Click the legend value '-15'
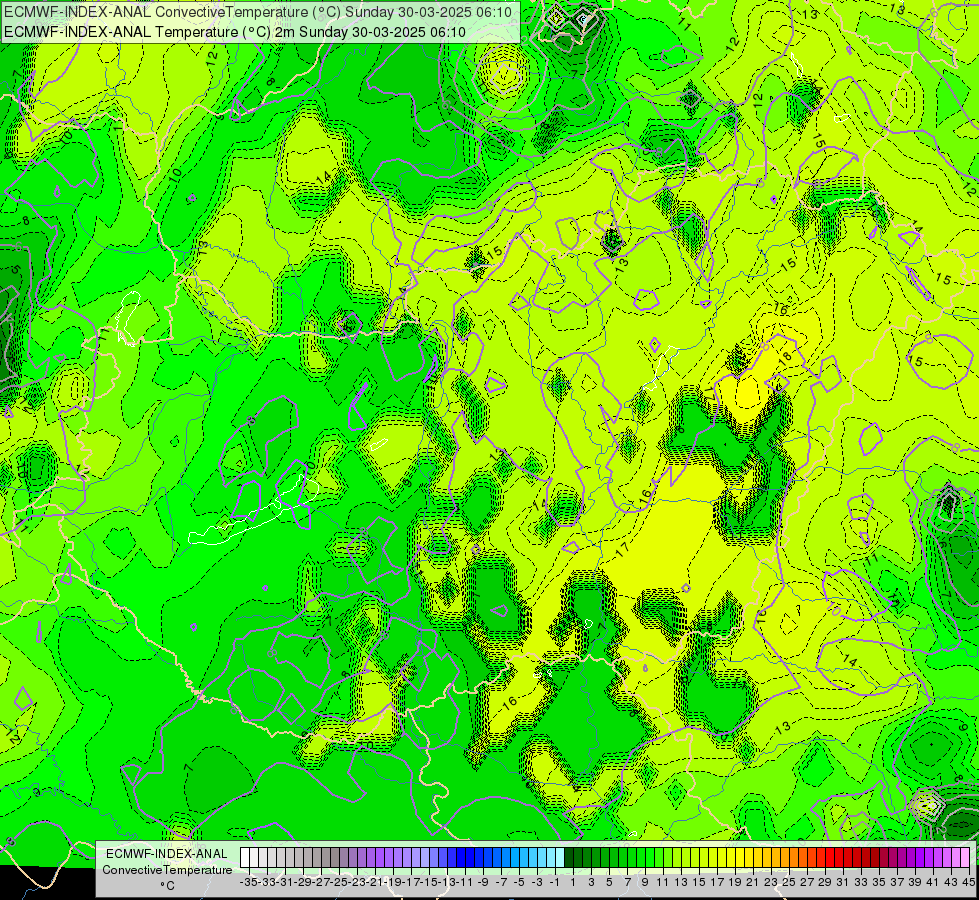This screenshot has width=979, height=900. pos(430,883)
